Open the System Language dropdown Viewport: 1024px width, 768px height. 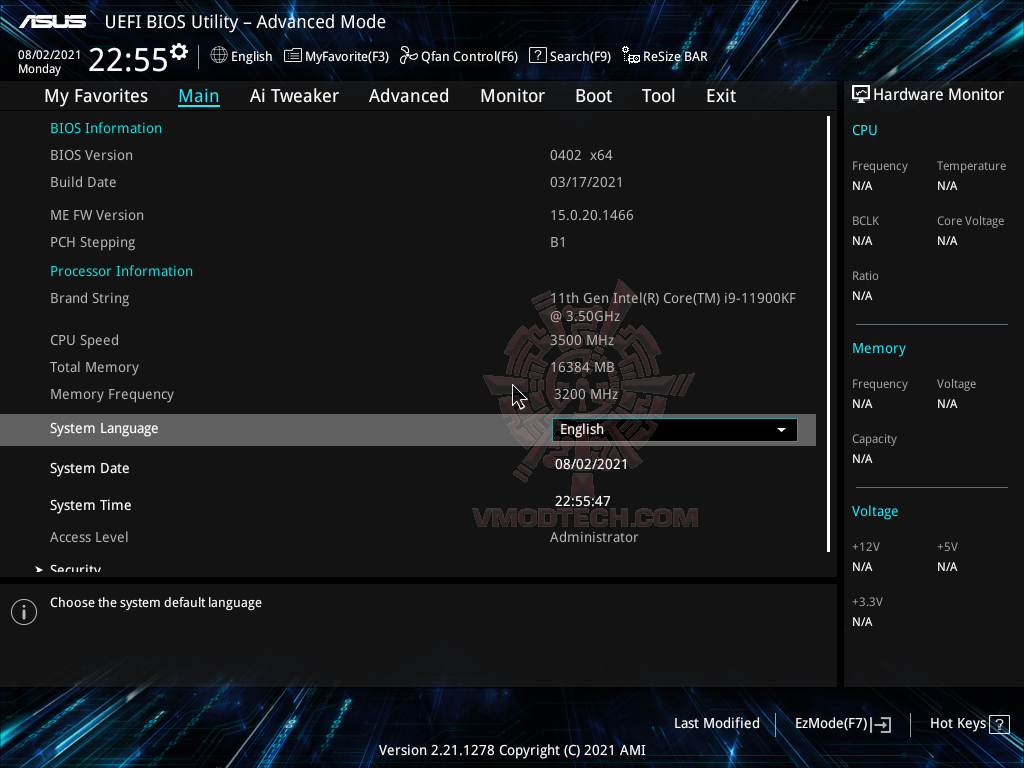[x=675, y=430]
